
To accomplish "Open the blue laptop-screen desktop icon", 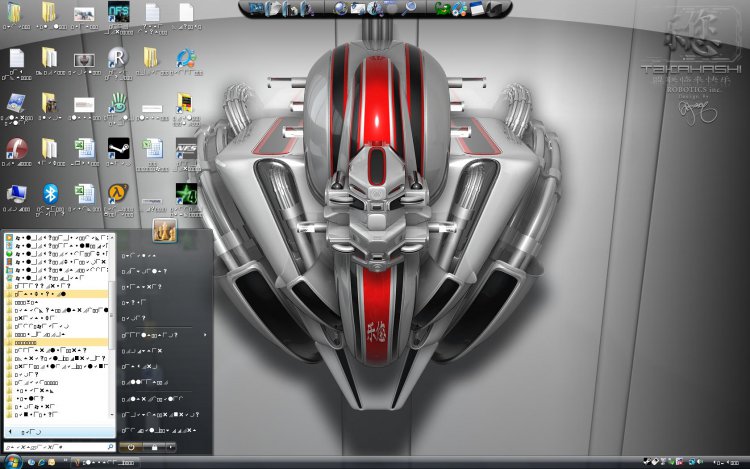I will point(16,103).
